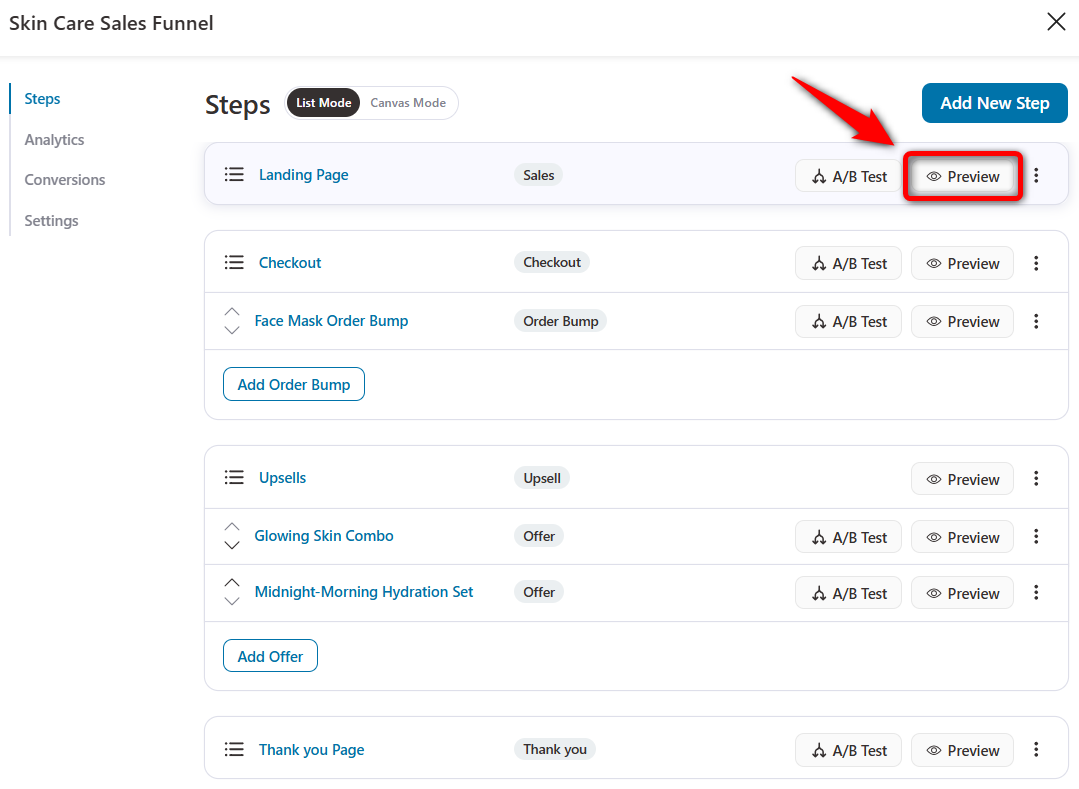Start A/B Test for Thank you Page

[848, 750]
